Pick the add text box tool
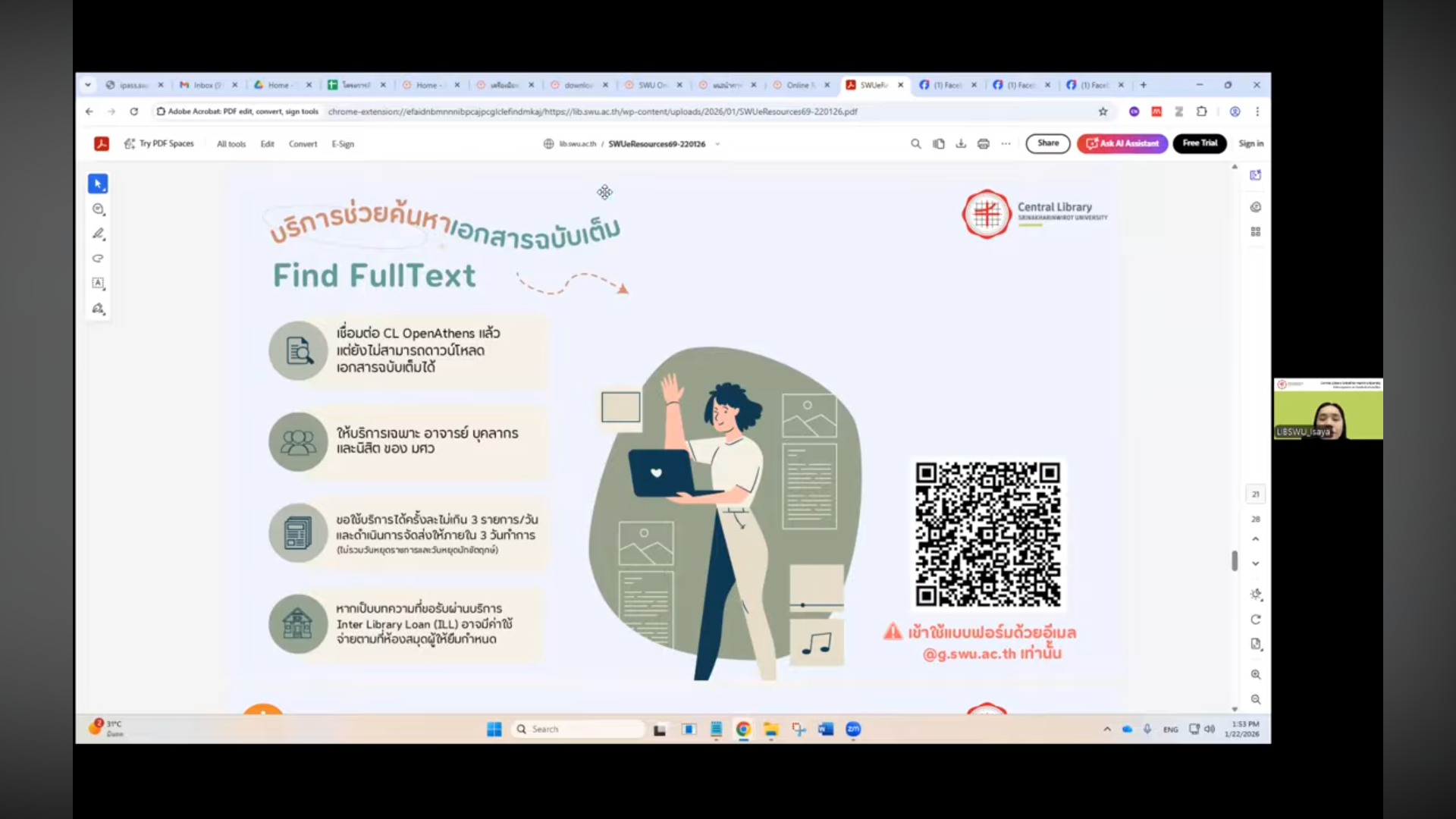Viewport: 1456px width, 819px height. coord(98,283)
